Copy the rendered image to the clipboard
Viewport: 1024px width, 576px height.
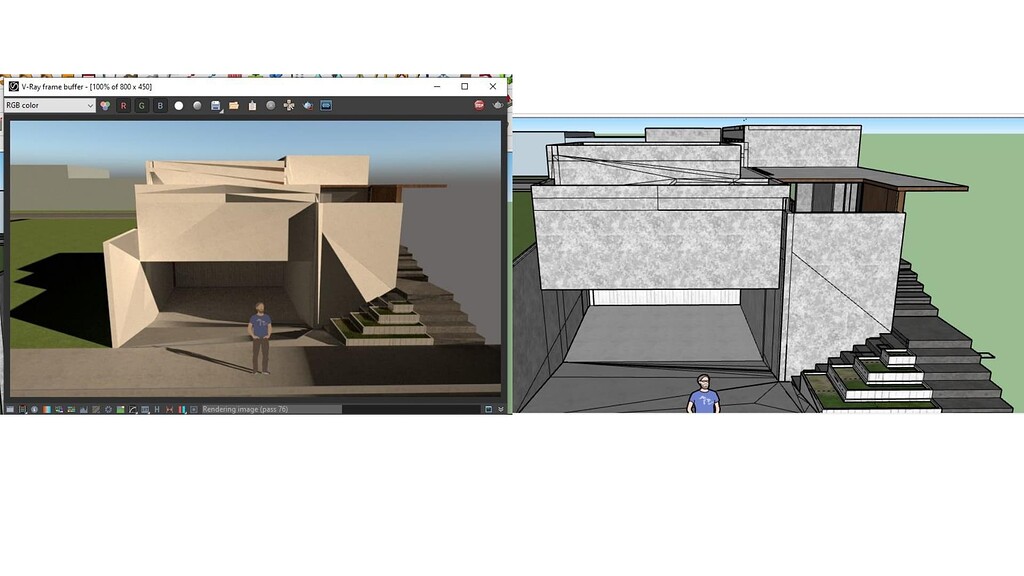pos(254,105)
